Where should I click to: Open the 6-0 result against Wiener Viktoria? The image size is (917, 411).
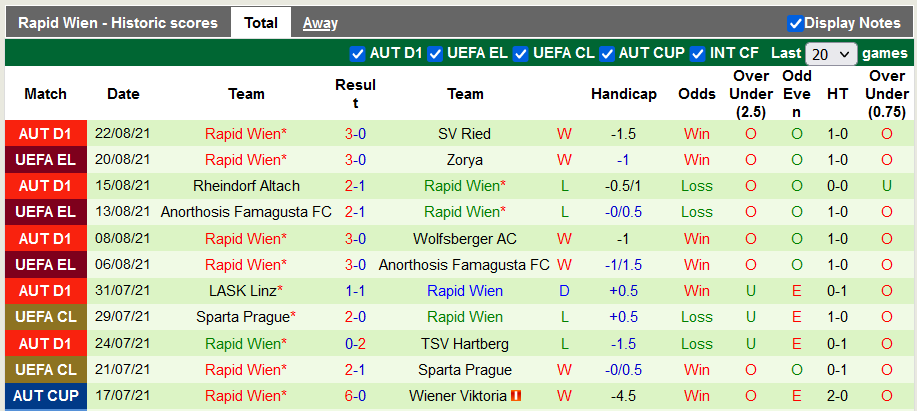[x=356, y=396]
